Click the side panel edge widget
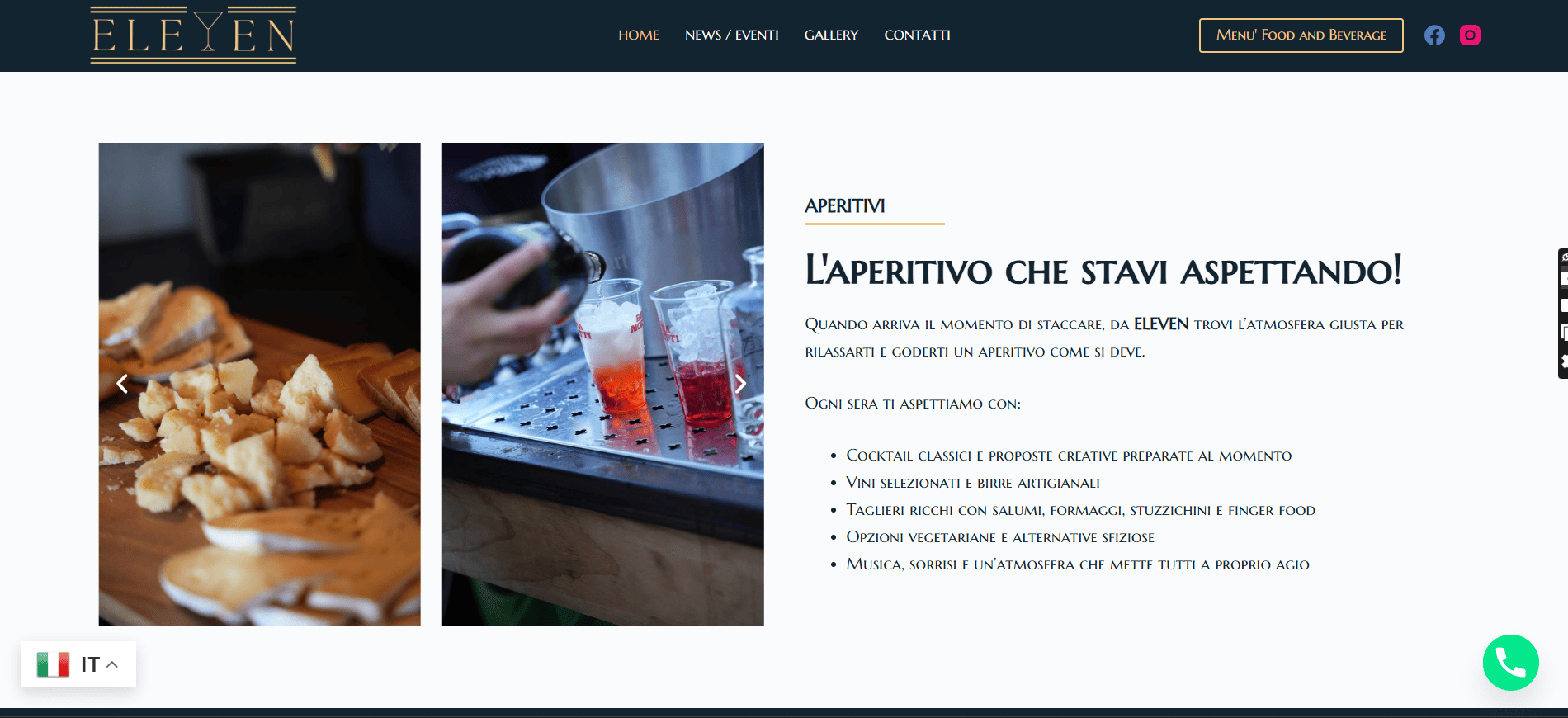The width and height of the screenshot is (1568, 718). click(1562, 314)
